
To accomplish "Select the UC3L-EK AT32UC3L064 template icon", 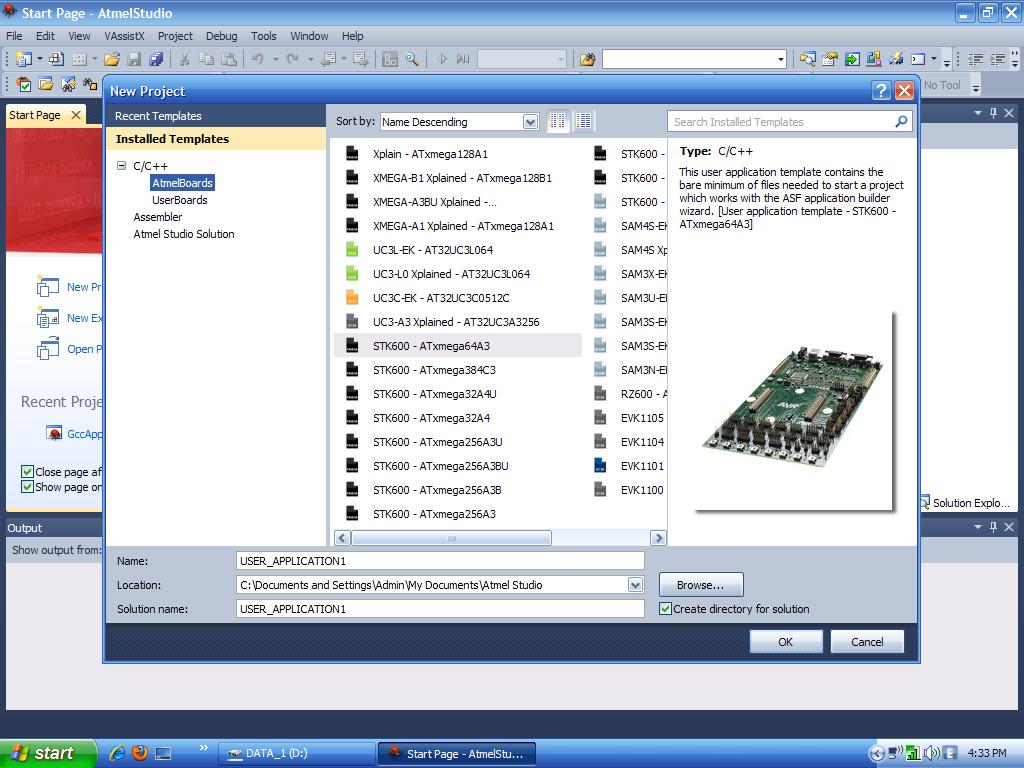I will click(351, 250).
